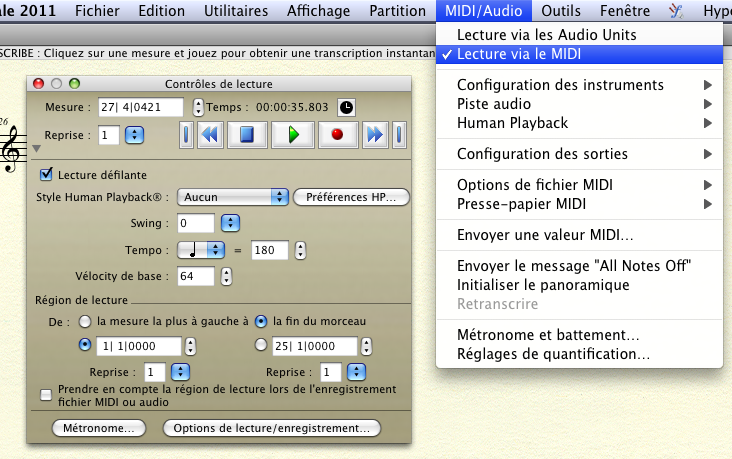The width and height of the screenshot is (732, 459).
Task: Expand the Configuration des instruments submenu
Action: pyautogui.click(x=579, y=85)
